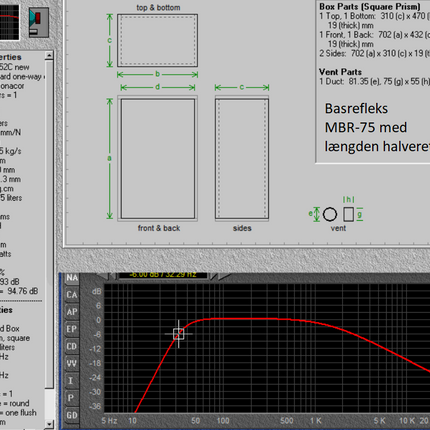Select the "5 liters" value
The width and height of the screenshot is (430, 430).
11,198
